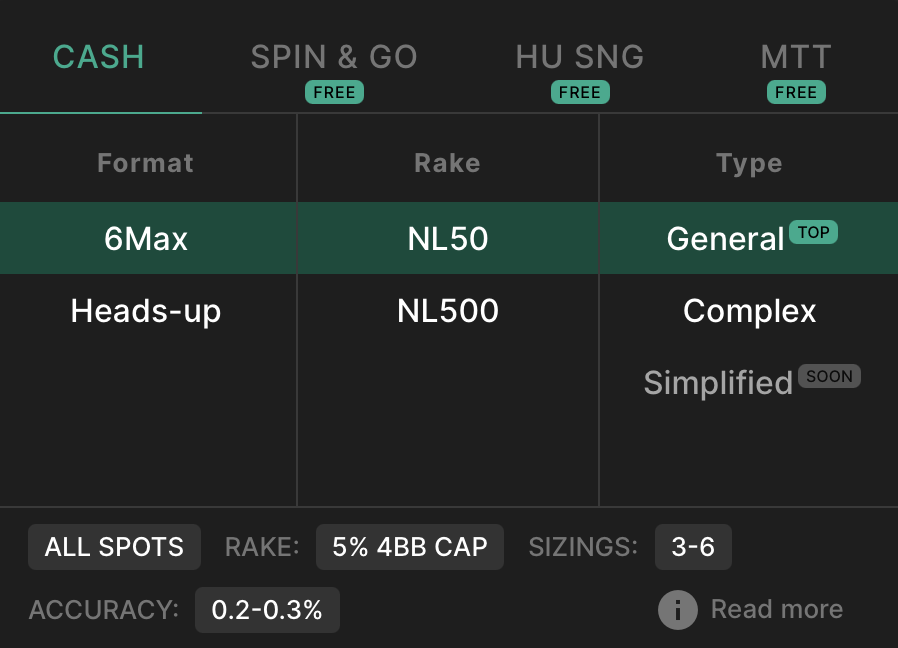Click the TOP badge next to General
Screen dimensions: 898x648
point(813,232)
